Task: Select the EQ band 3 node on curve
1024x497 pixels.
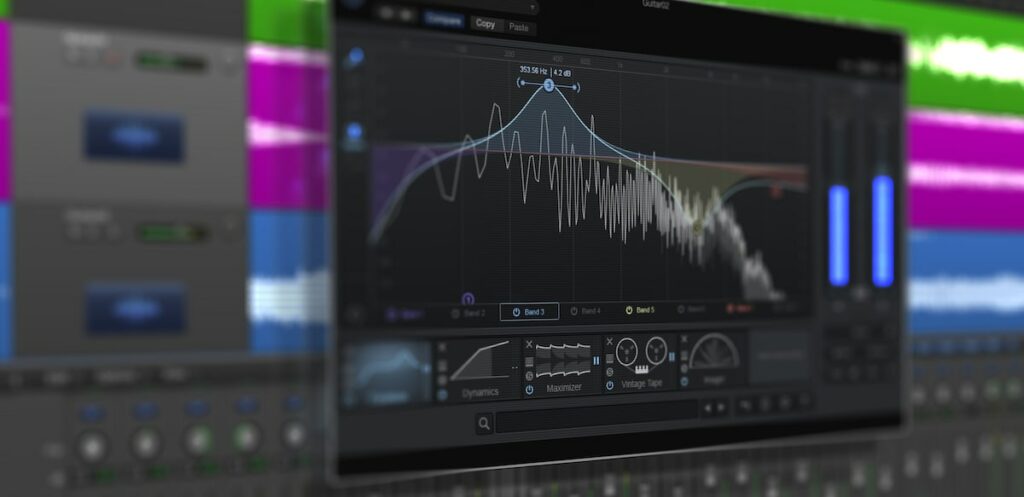Action: point(548,87)
